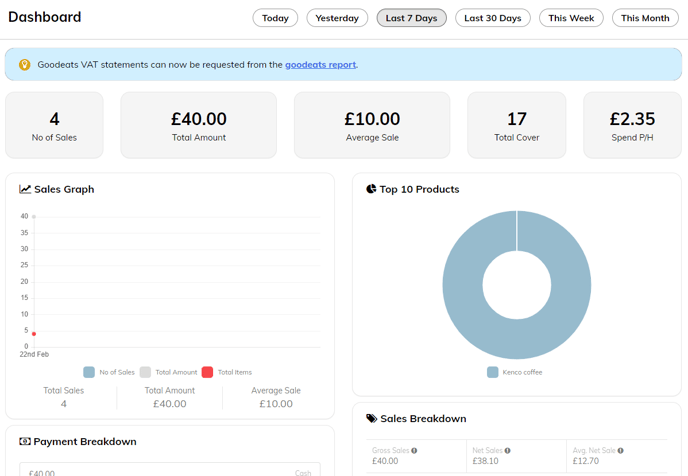This screenshot has width=688, height=476.
Task: Toggle the No of Sales legend swatch
Action: point(89,372)
